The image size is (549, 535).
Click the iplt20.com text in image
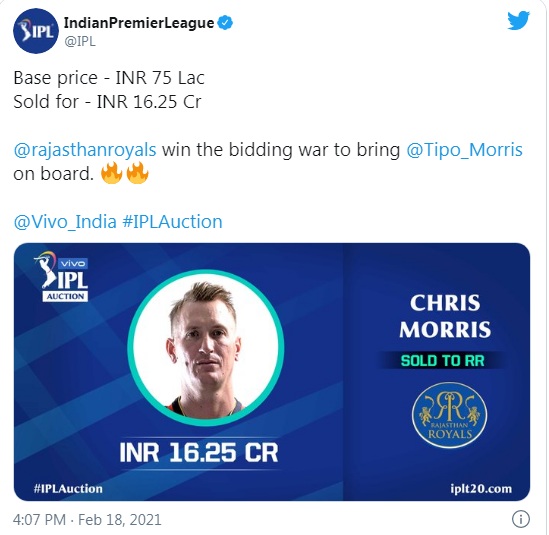pyautogui.click(x=481, y=488)
